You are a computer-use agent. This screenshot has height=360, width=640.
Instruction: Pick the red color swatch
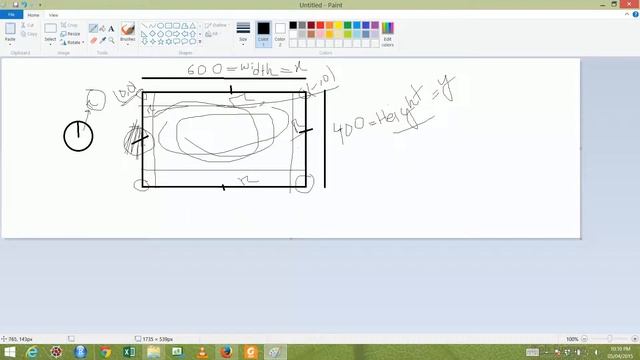coord(320,25)
